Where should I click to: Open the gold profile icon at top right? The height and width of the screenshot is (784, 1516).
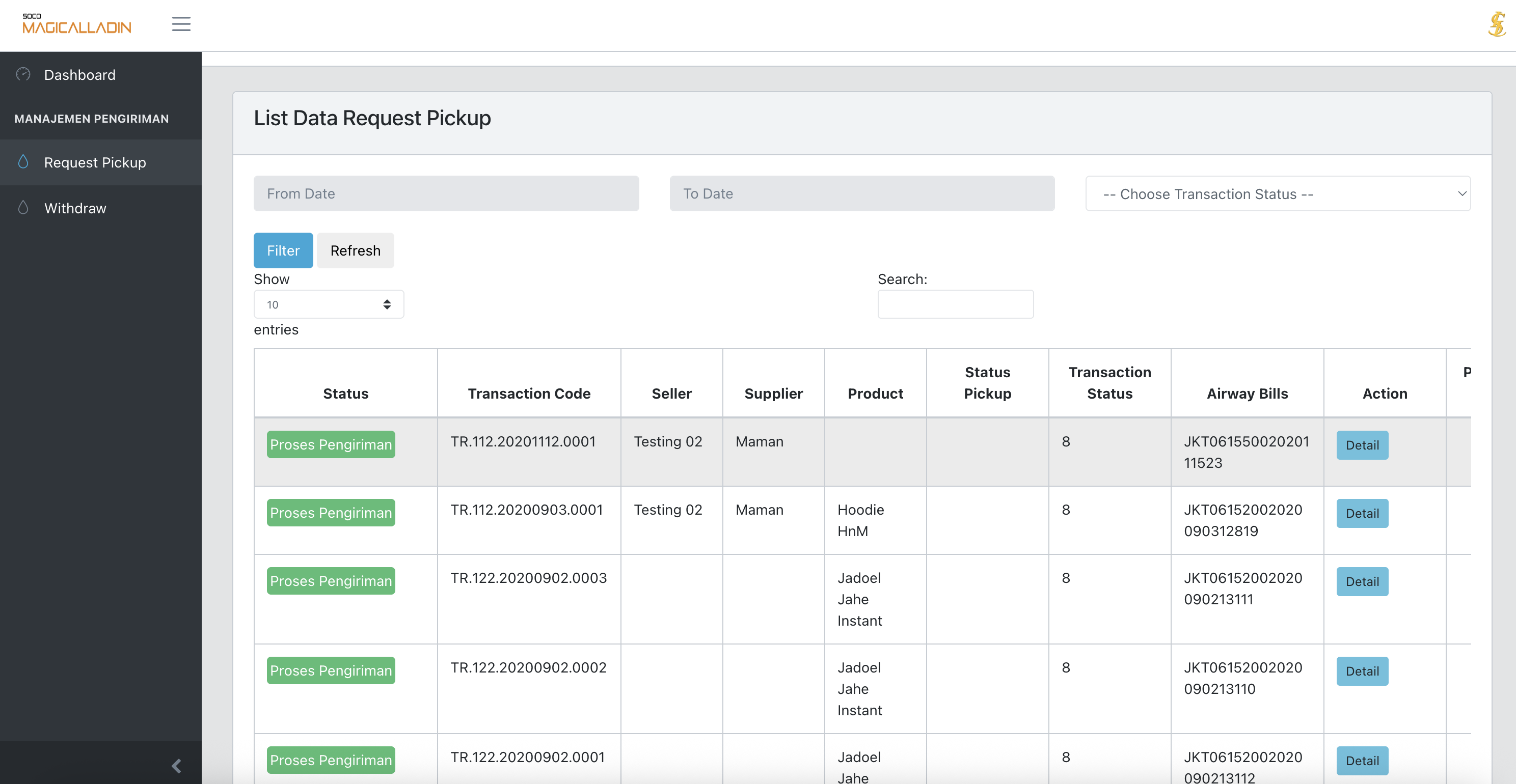point(1496,24)
